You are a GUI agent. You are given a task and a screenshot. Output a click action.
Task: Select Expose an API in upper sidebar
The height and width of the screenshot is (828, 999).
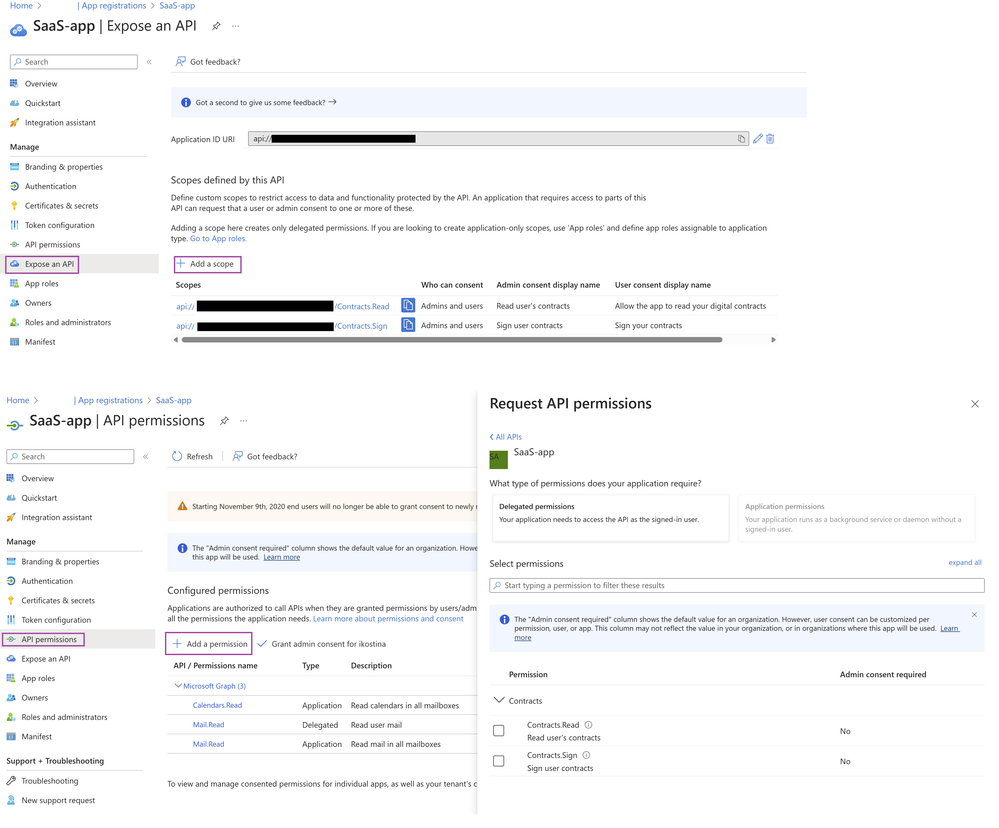49,264
